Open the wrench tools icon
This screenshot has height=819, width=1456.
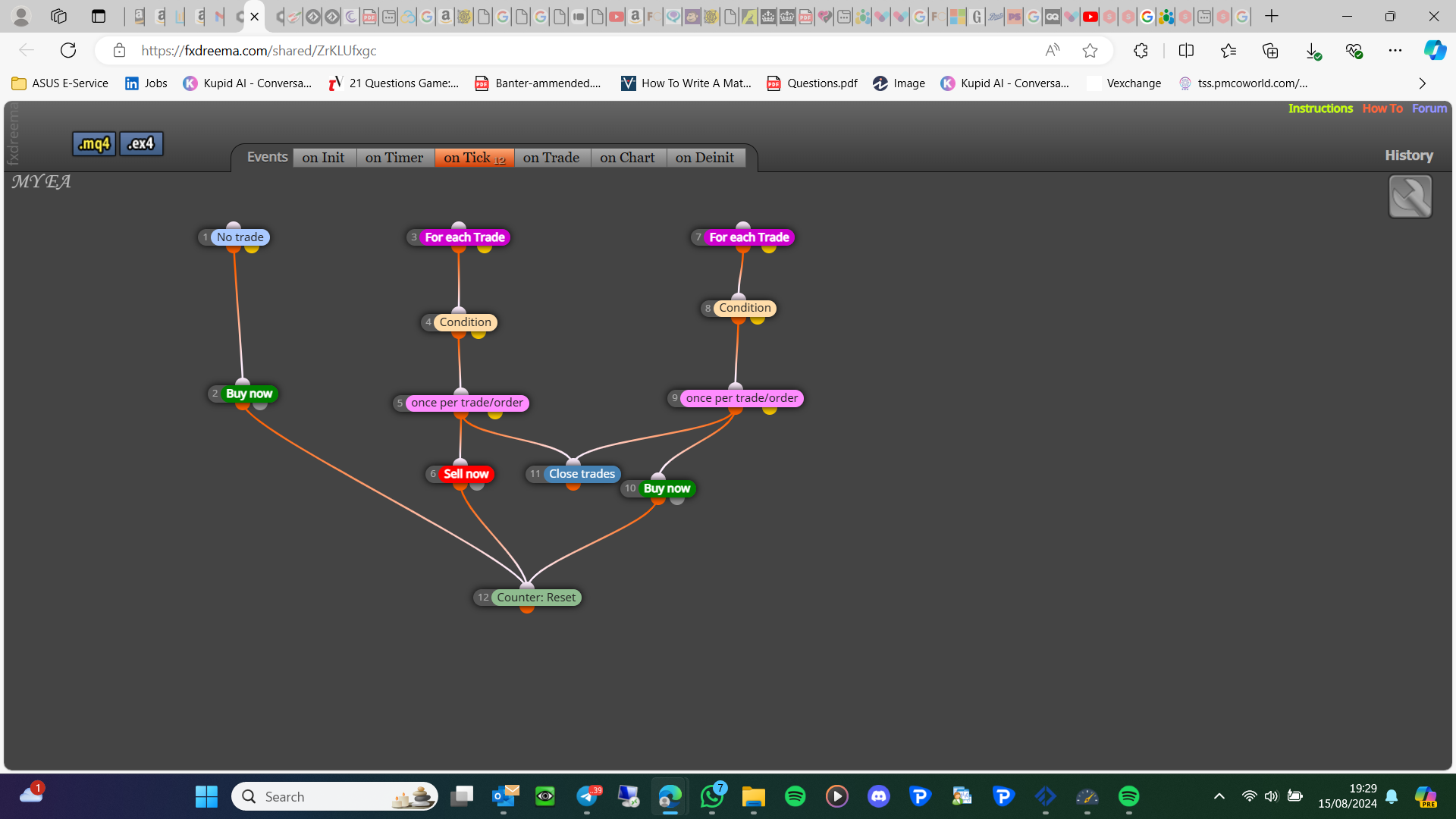pyautogui.click(x=1410, y=196)
